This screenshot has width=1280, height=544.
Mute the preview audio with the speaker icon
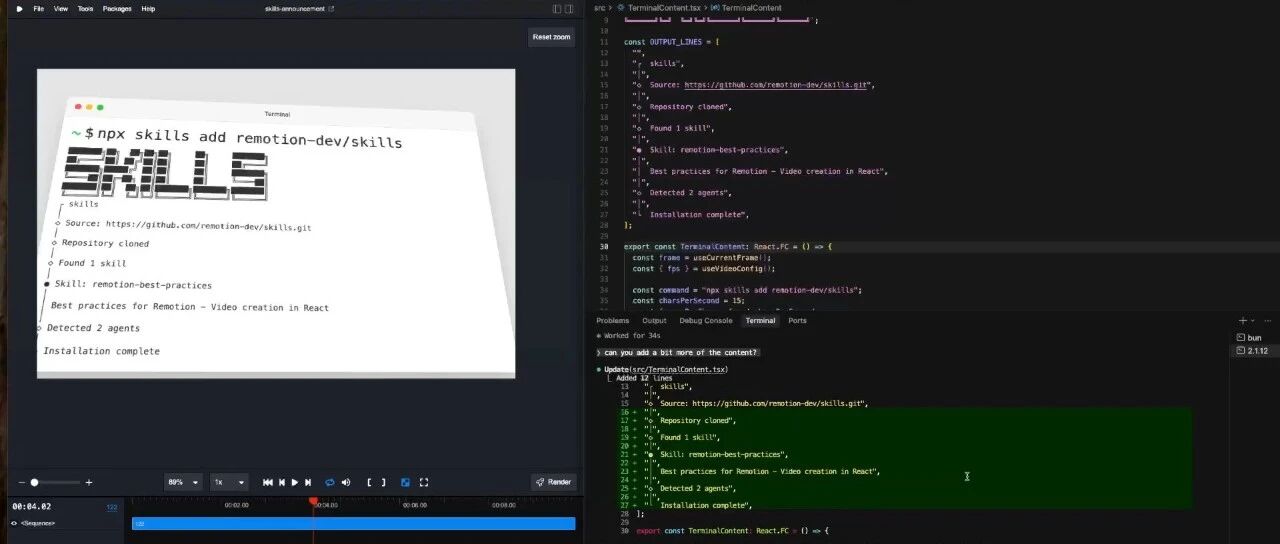tap(345, 482)
